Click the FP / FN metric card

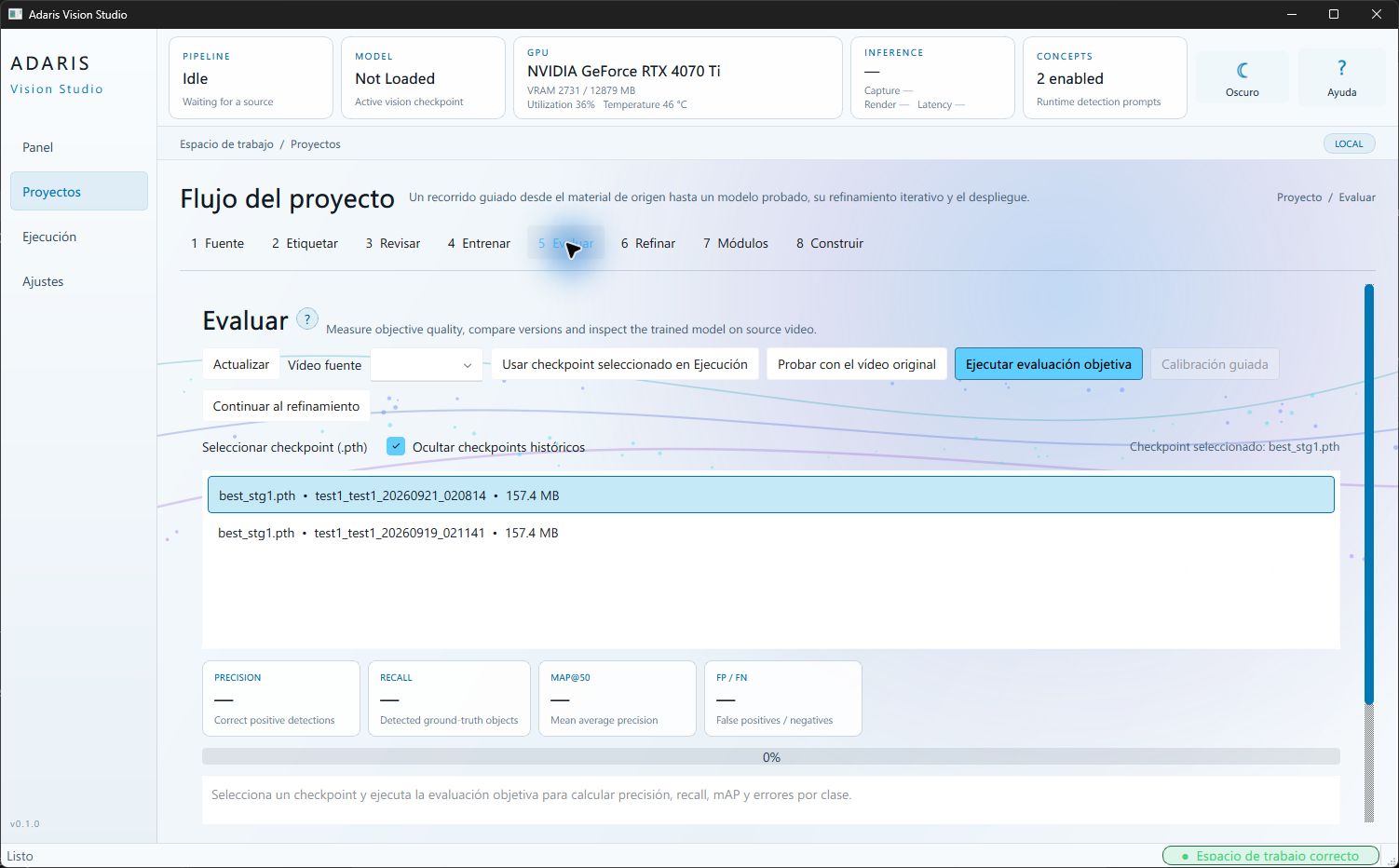(x=783, y=698)
